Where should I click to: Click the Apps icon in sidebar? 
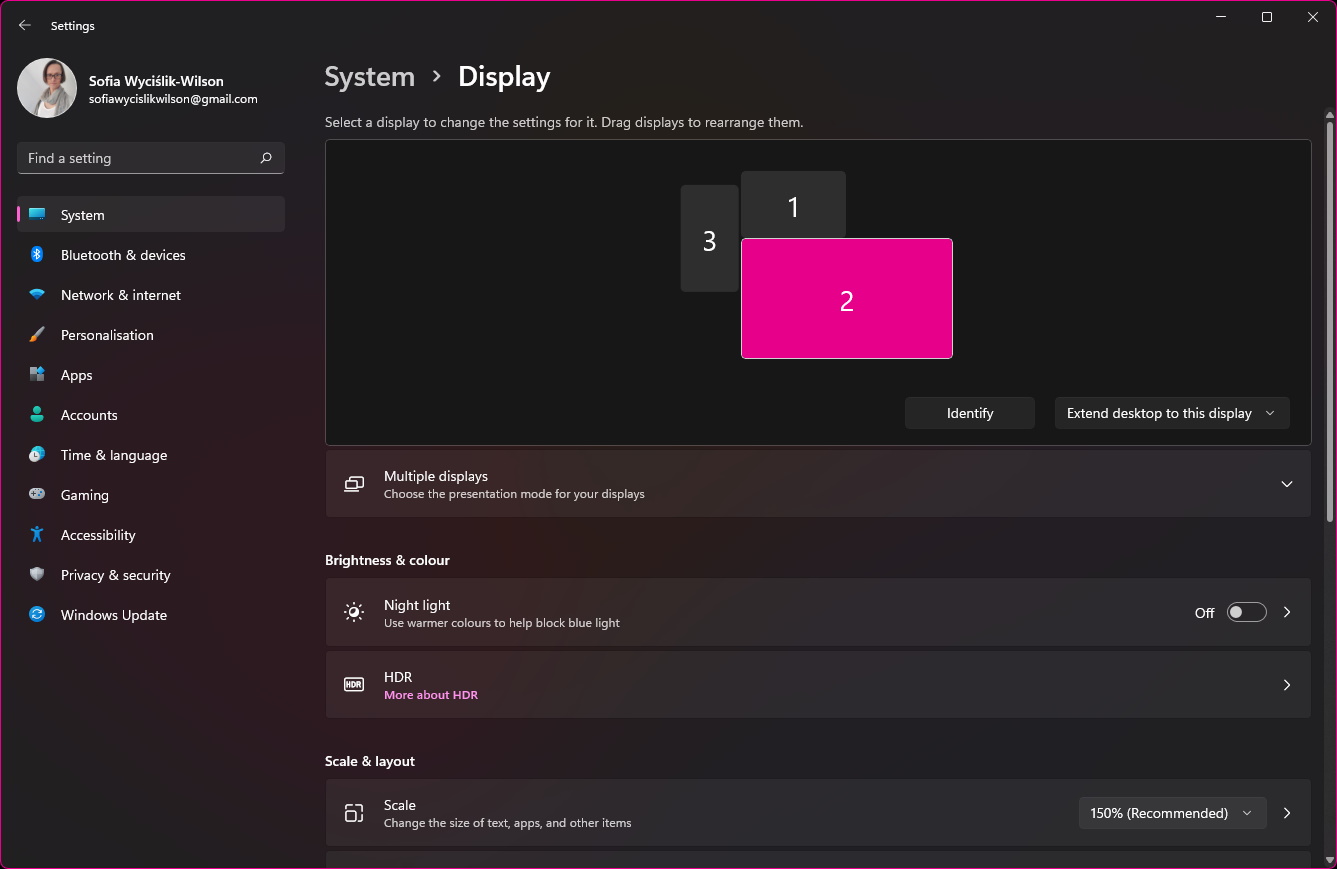click(37, 375)
